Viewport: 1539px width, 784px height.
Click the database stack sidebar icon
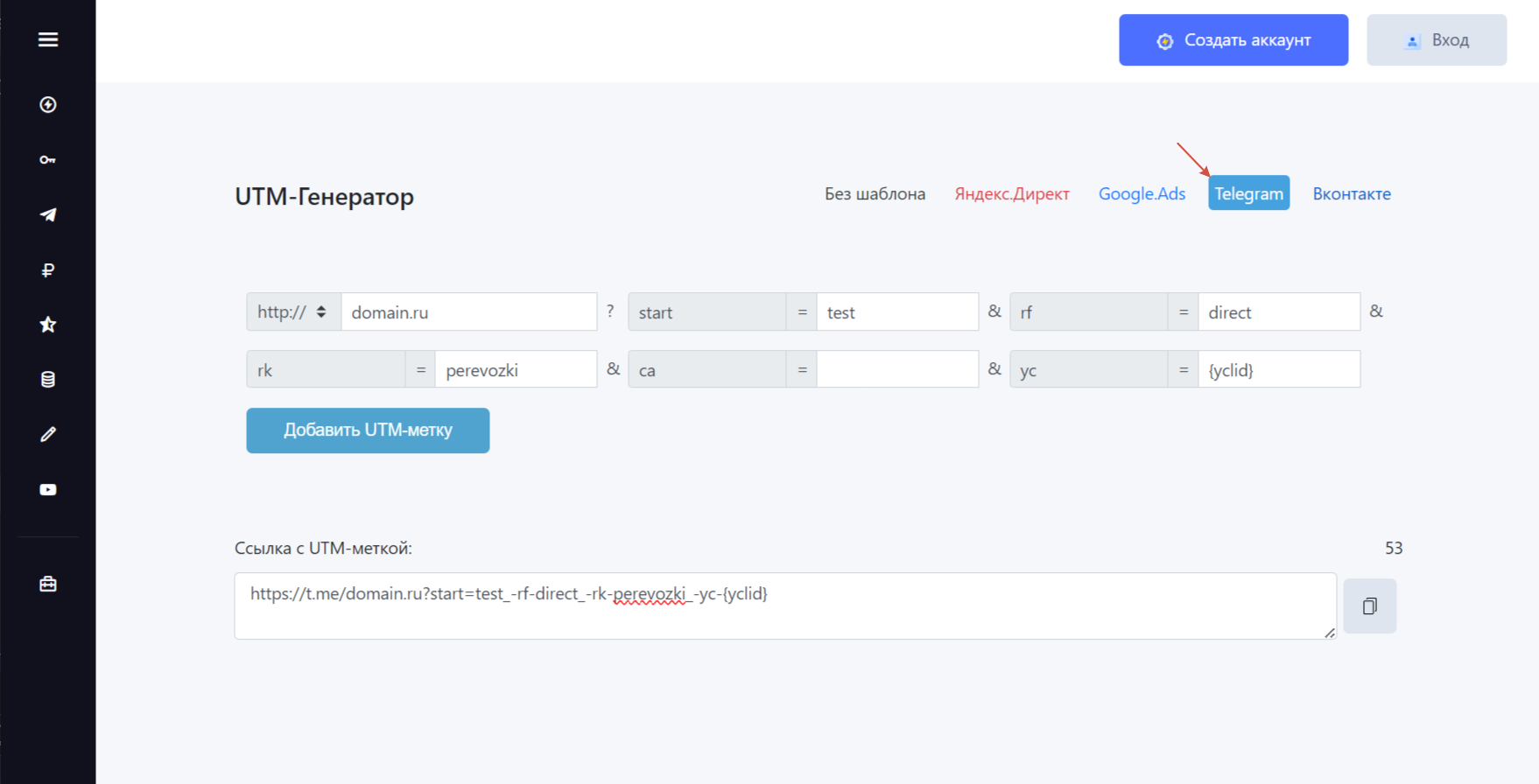click(48, 380)
